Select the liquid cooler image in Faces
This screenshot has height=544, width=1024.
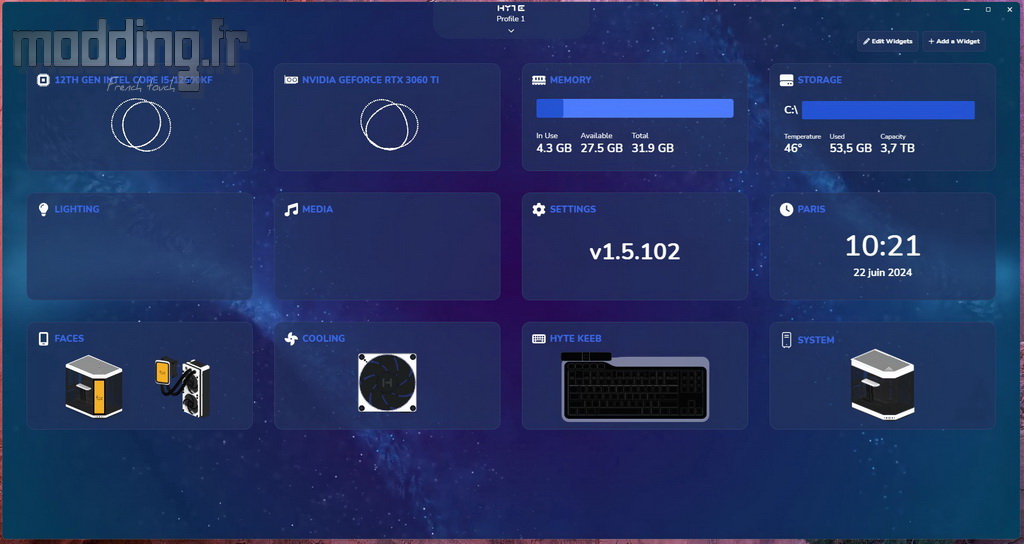pyautogui.click(x=183, y=387)
